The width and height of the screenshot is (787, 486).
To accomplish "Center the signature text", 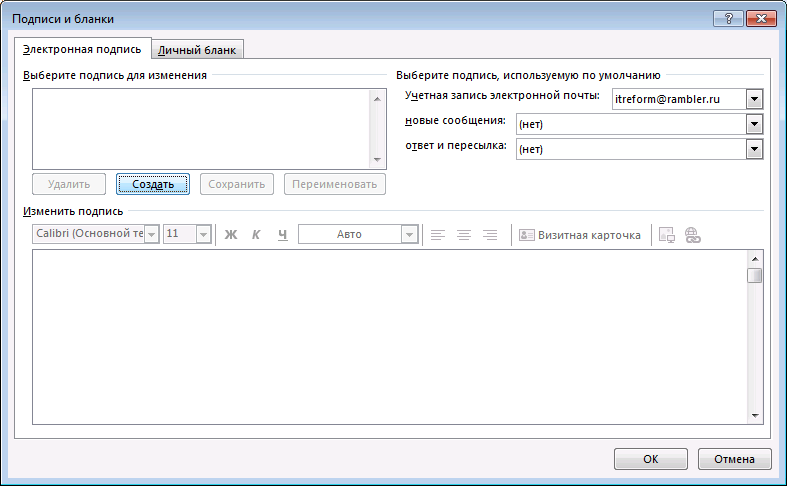I will 464,234.
